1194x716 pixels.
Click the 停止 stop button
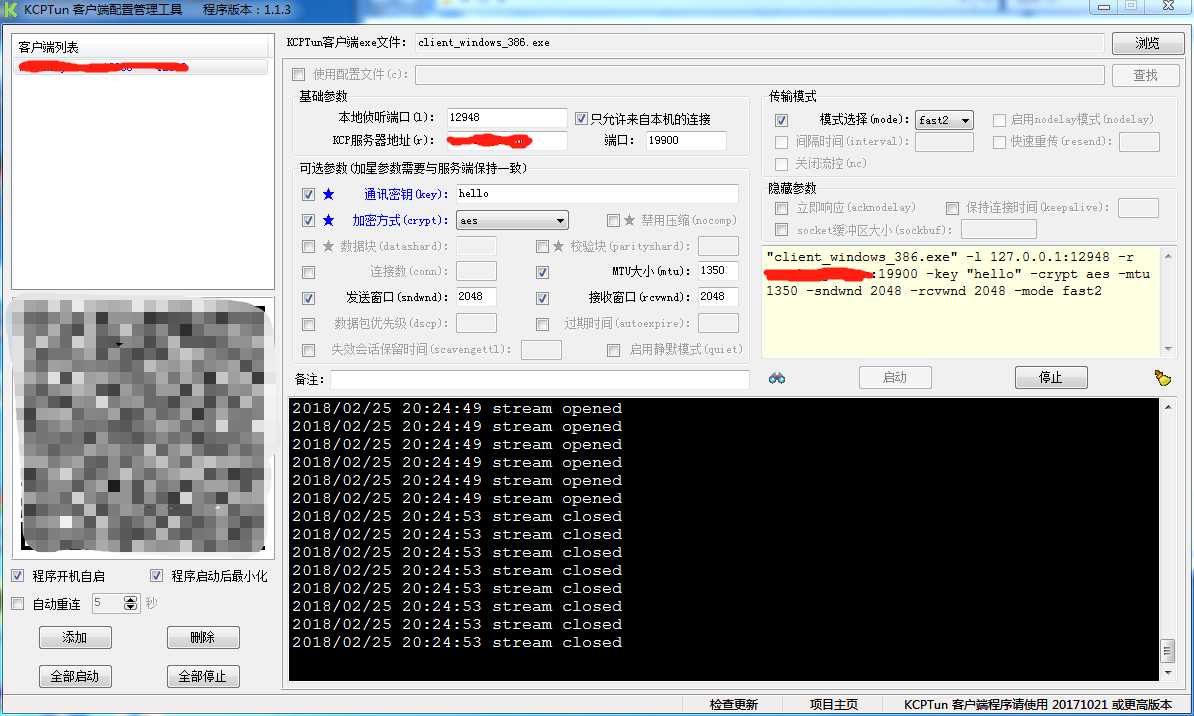tap(1051, 377)
